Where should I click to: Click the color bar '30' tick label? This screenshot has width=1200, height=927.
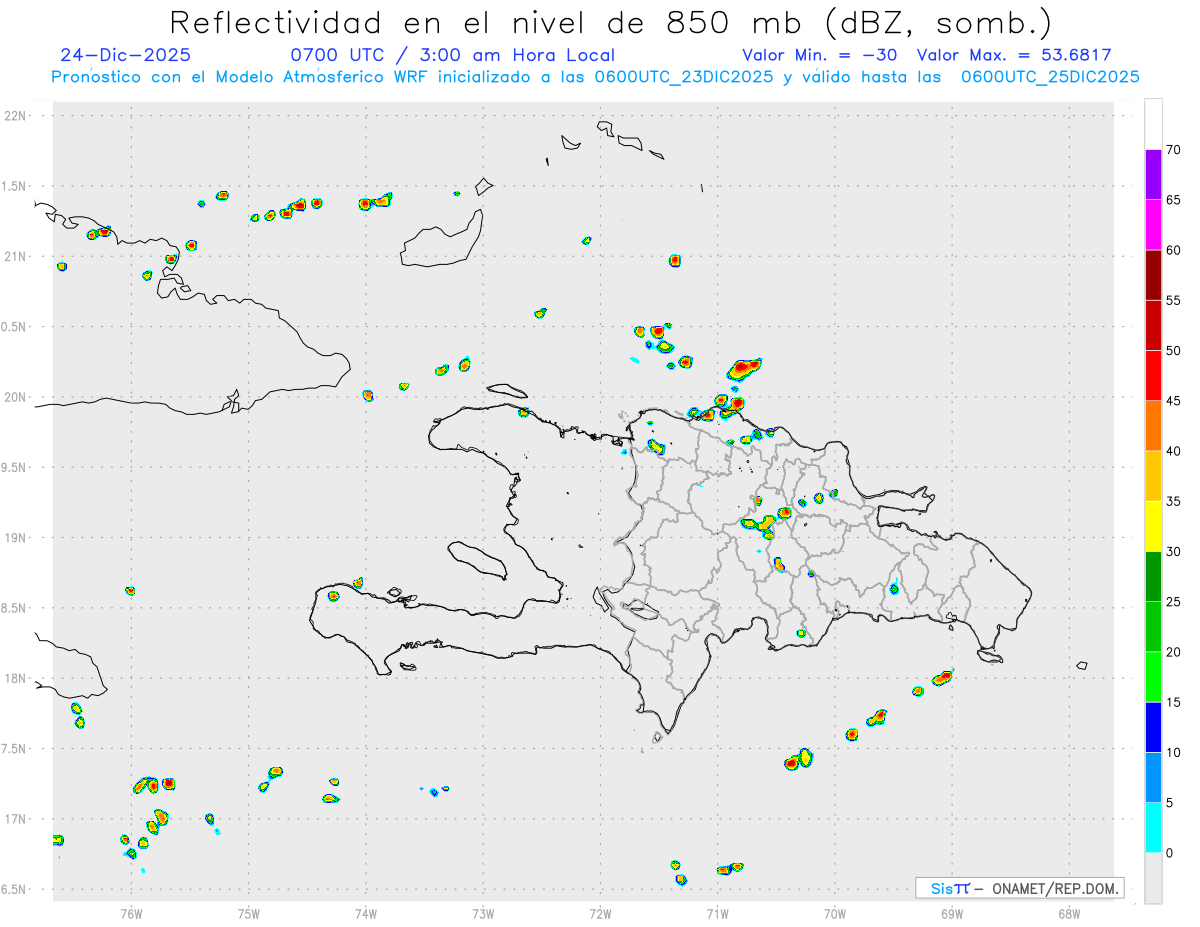click(1173, 552)
